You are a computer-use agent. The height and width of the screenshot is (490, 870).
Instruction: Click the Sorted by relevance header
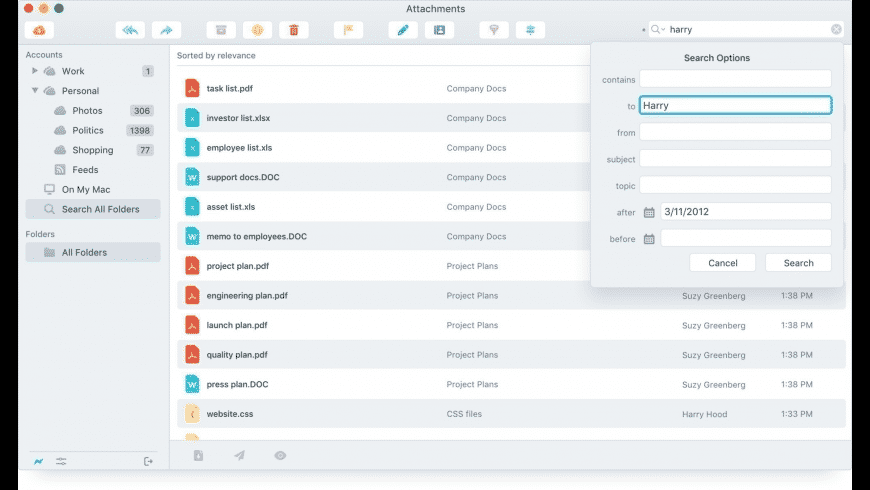216,55
